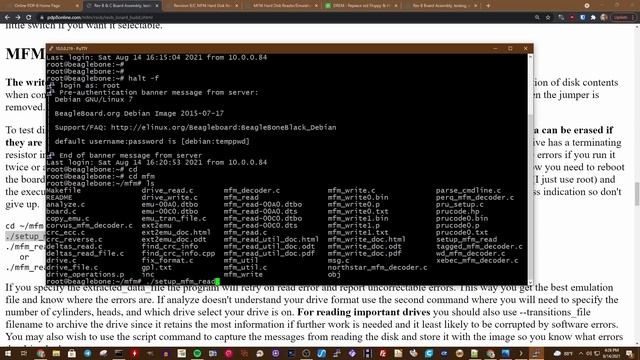This screenshot has height=360, width=640.
Task: Click 'prucode0.bin' in the terminal listing
Action: 462,218
